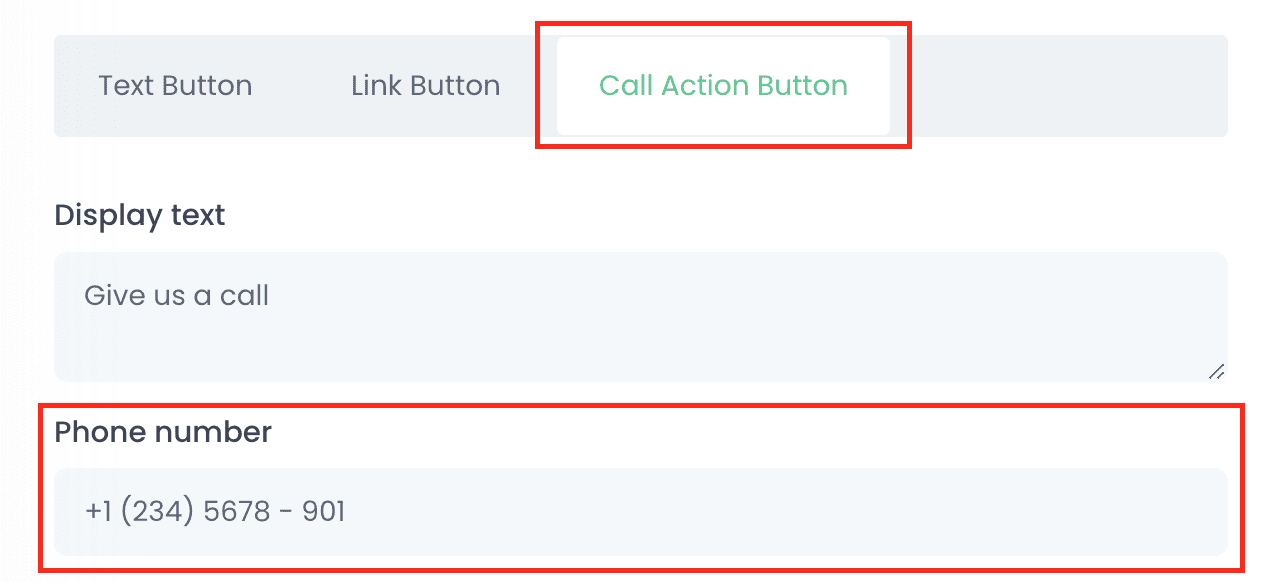Select the Call Action Button tab
Screen dimensions: 1278x582
point(723,86)
